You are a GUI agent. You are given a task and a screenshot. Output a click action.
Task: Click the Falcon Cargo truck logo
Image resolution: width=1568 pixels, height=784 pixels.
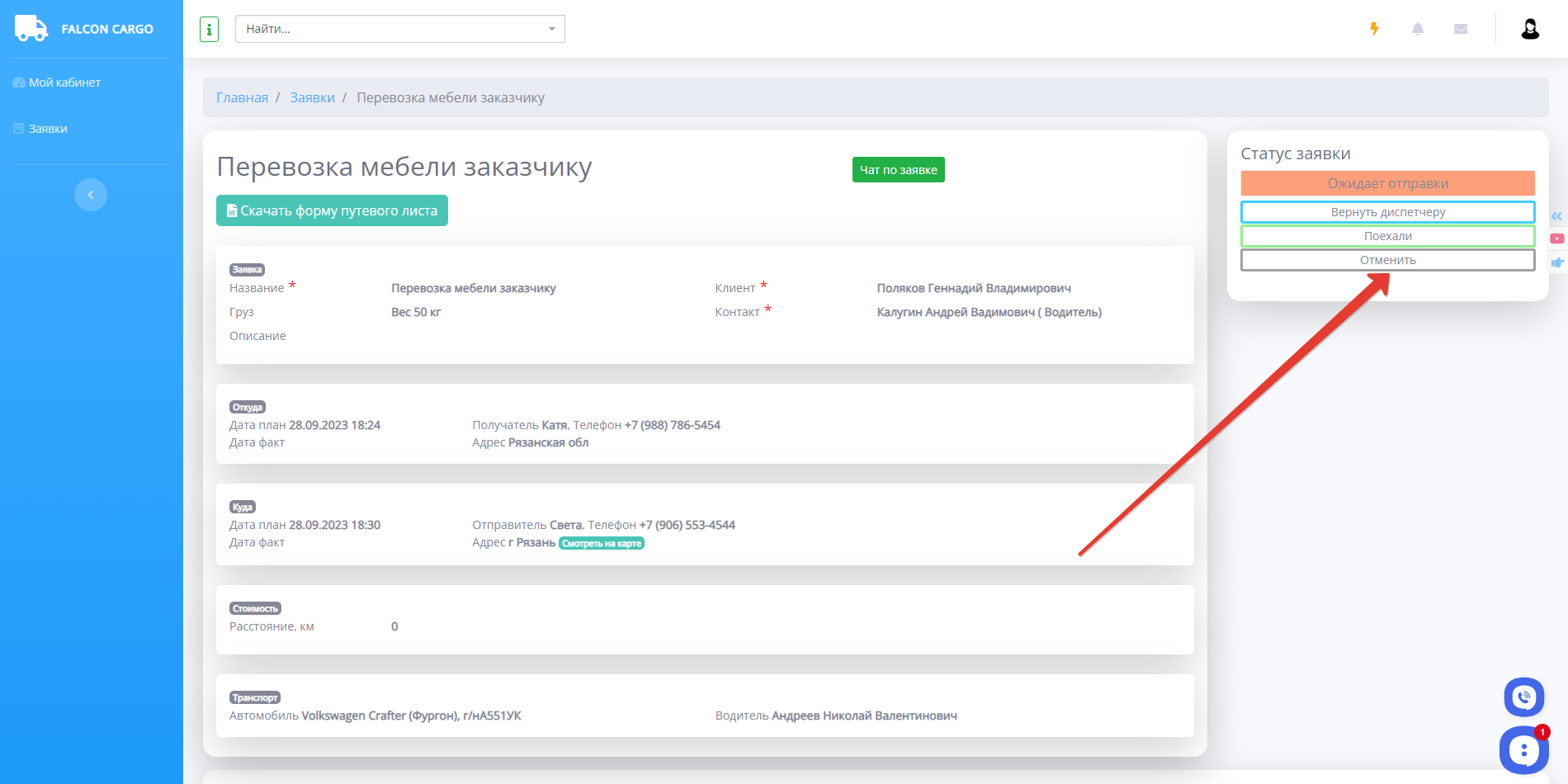pos(31,28)
